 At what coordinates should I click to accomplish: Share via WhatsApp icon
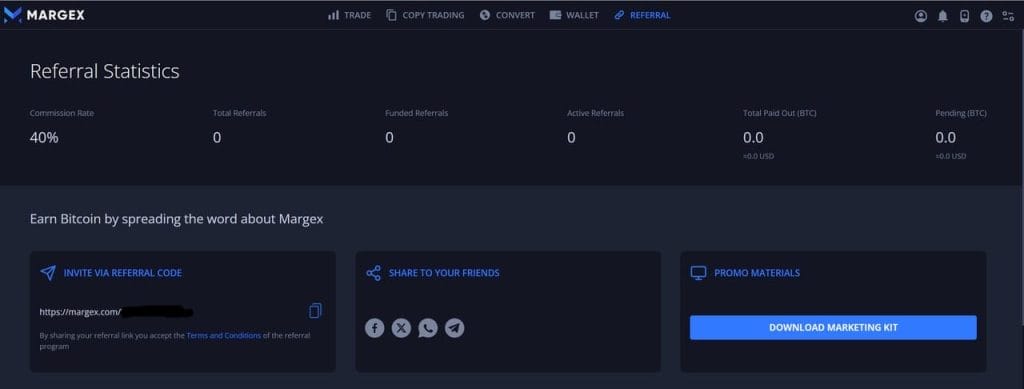[x=428, y=328]
